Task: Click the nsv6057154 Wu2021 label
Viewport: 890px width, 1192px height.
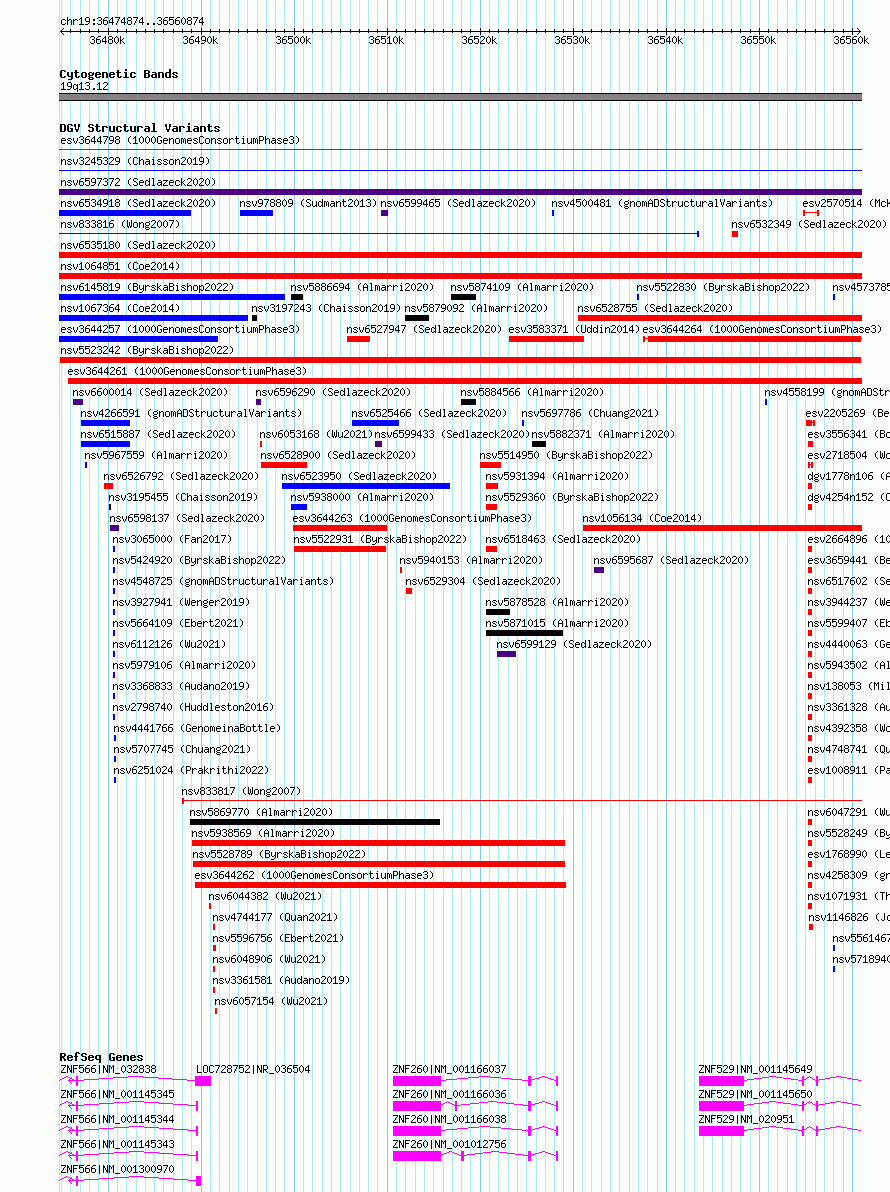Action: tap(271, 1001)
